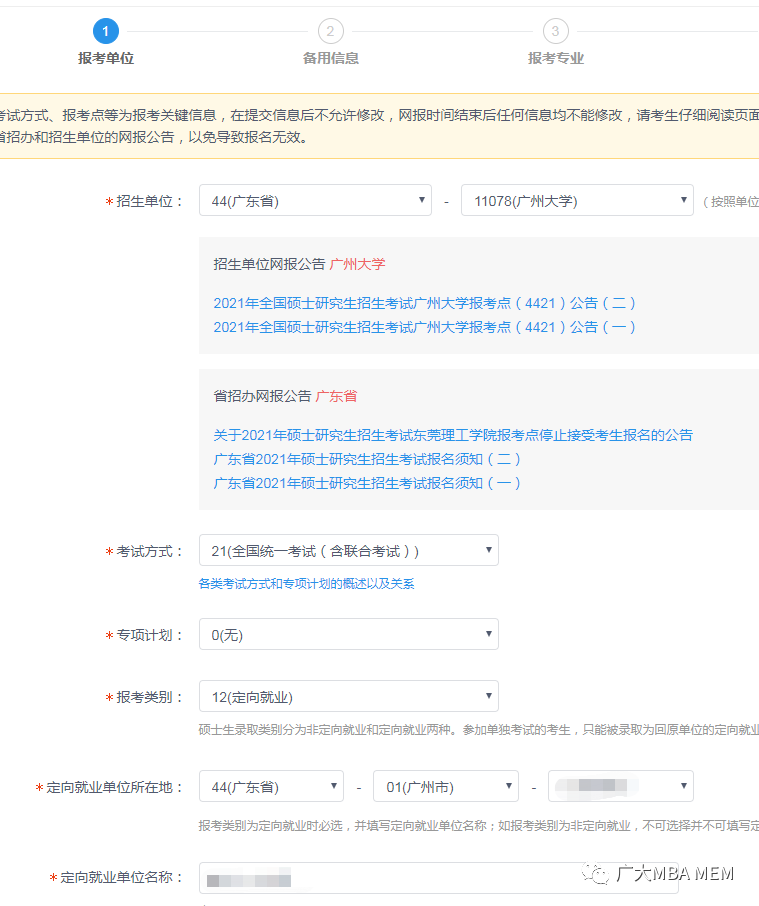Click the 定向就业单位所在地： field label
This screenshot has height=906, width=759.
[x=114, y=787]
